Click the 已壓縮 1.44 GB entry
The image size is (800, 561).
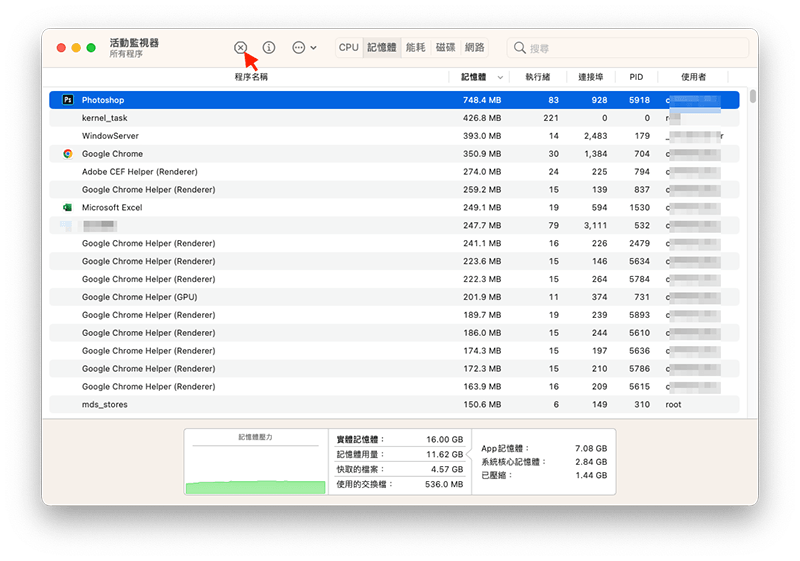point(544,475)
